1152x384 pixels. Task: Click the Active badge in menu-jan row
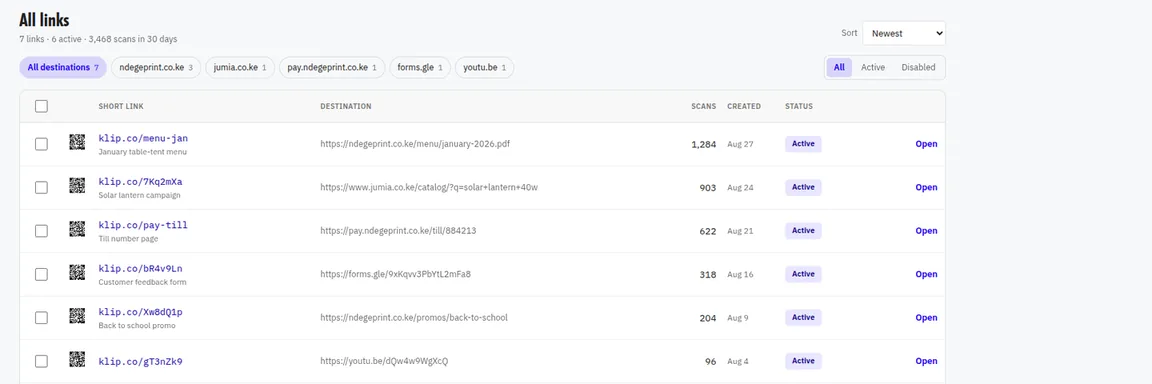click(x=803, y=144)
